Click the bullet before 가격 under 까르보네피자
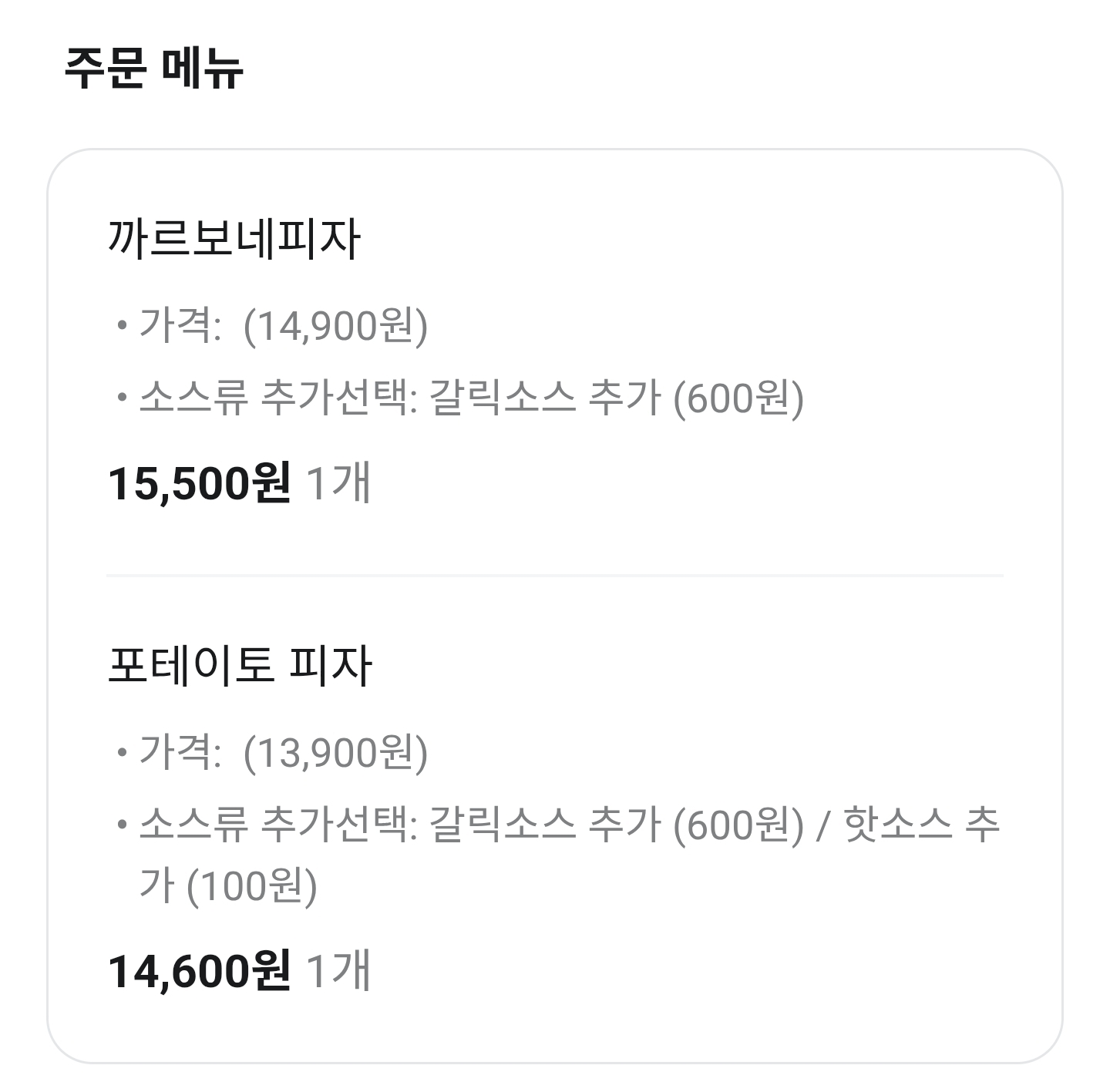 [x=121, y=327]
